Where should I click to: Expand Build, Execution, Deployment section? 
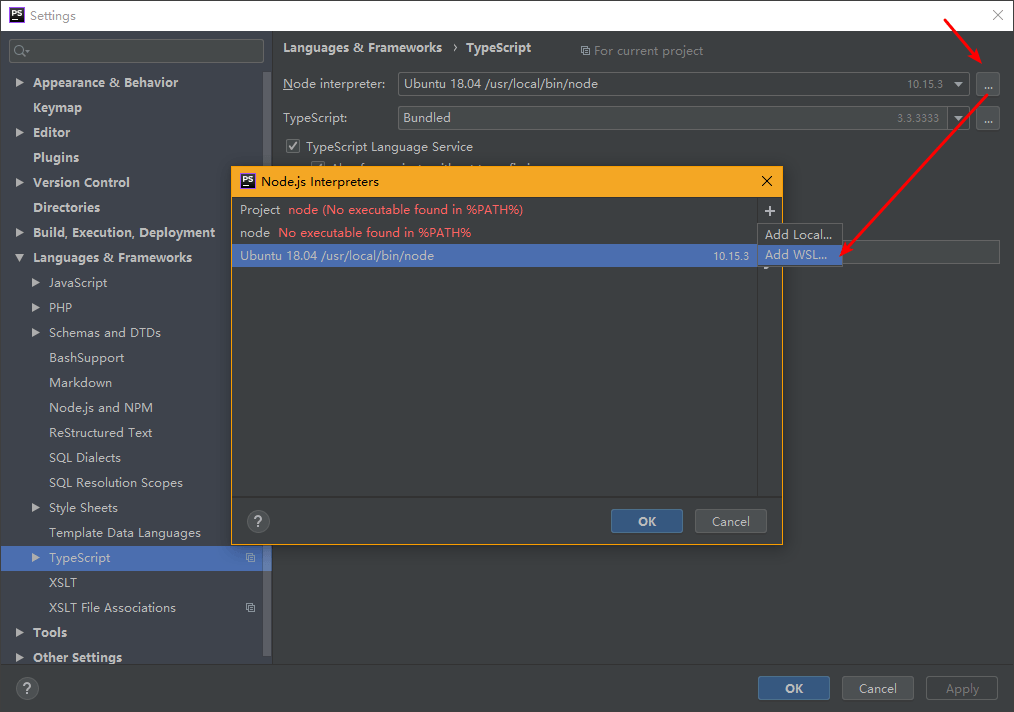tap(19, 232)
